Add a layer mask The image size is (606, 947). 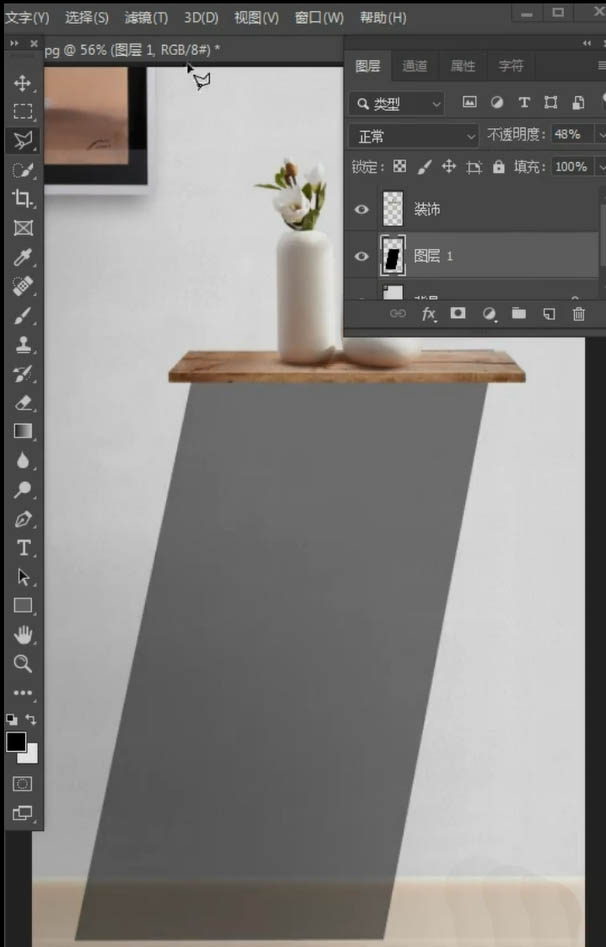pos(458,313)
